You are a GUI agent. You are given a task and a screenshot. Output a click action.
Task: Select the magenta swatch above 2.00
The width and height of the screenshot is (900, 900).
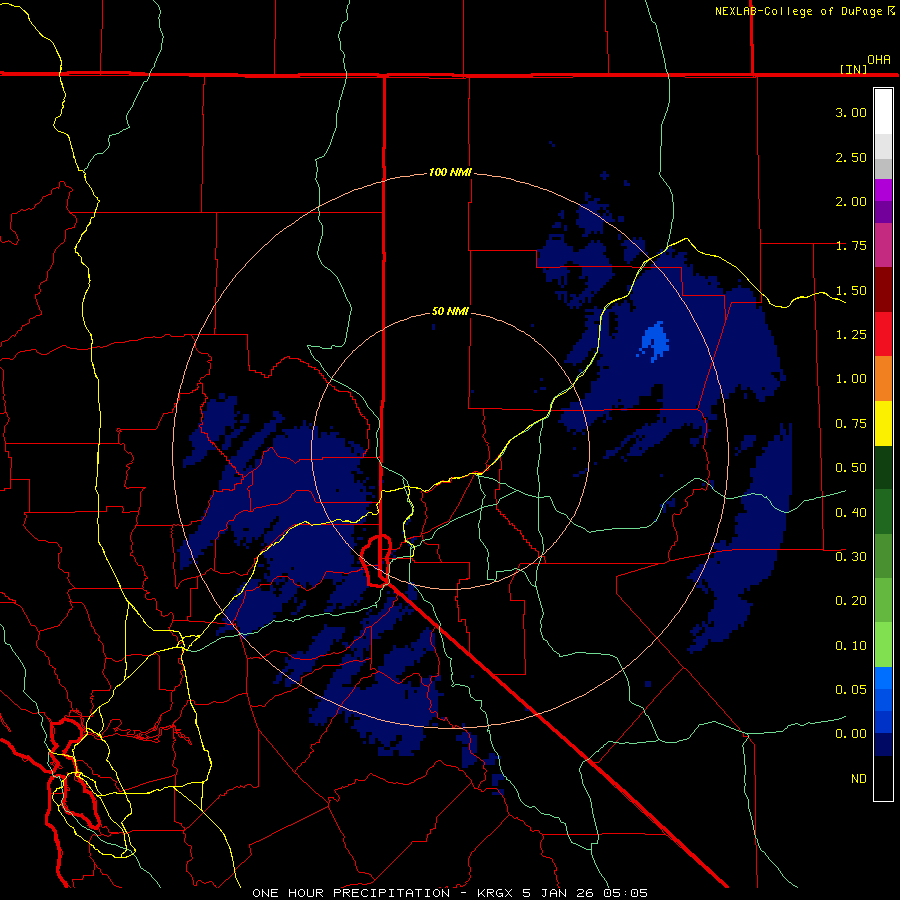883,190
